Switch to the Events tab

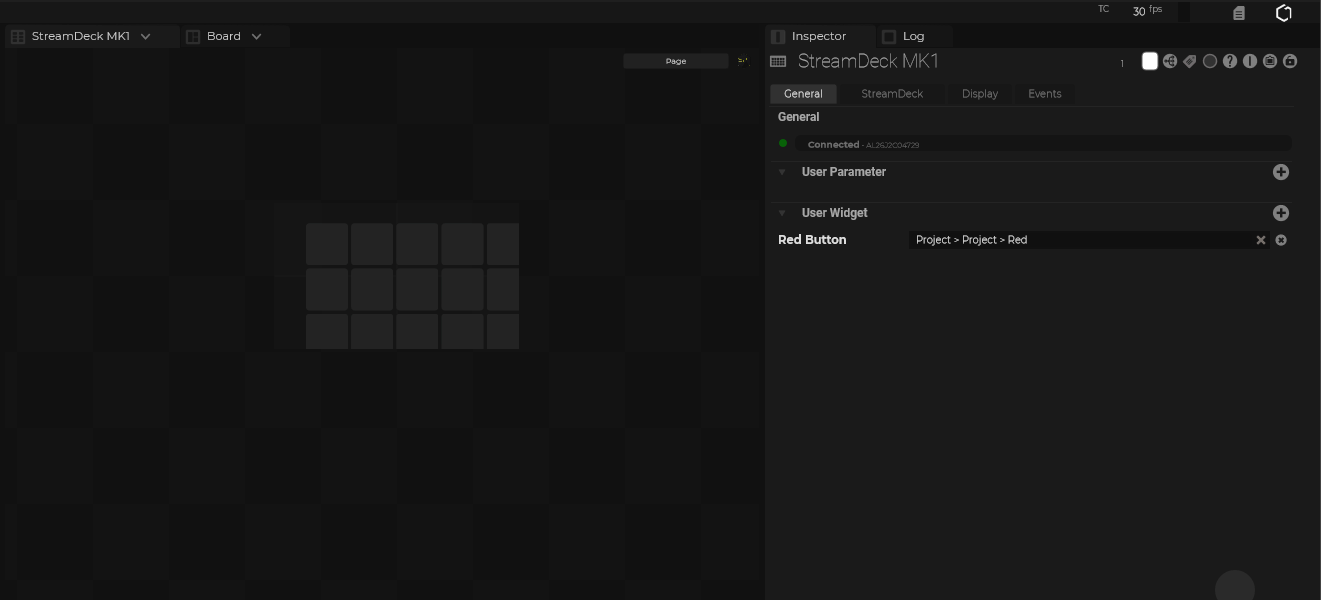click(x=1044, y=94)
